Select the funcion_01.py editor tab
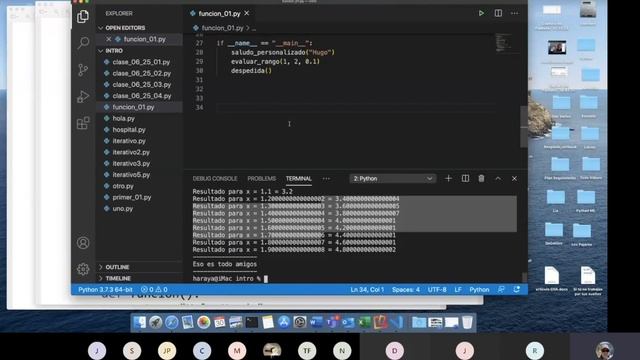This screenshot has width=640, height=360. (219, 13)
